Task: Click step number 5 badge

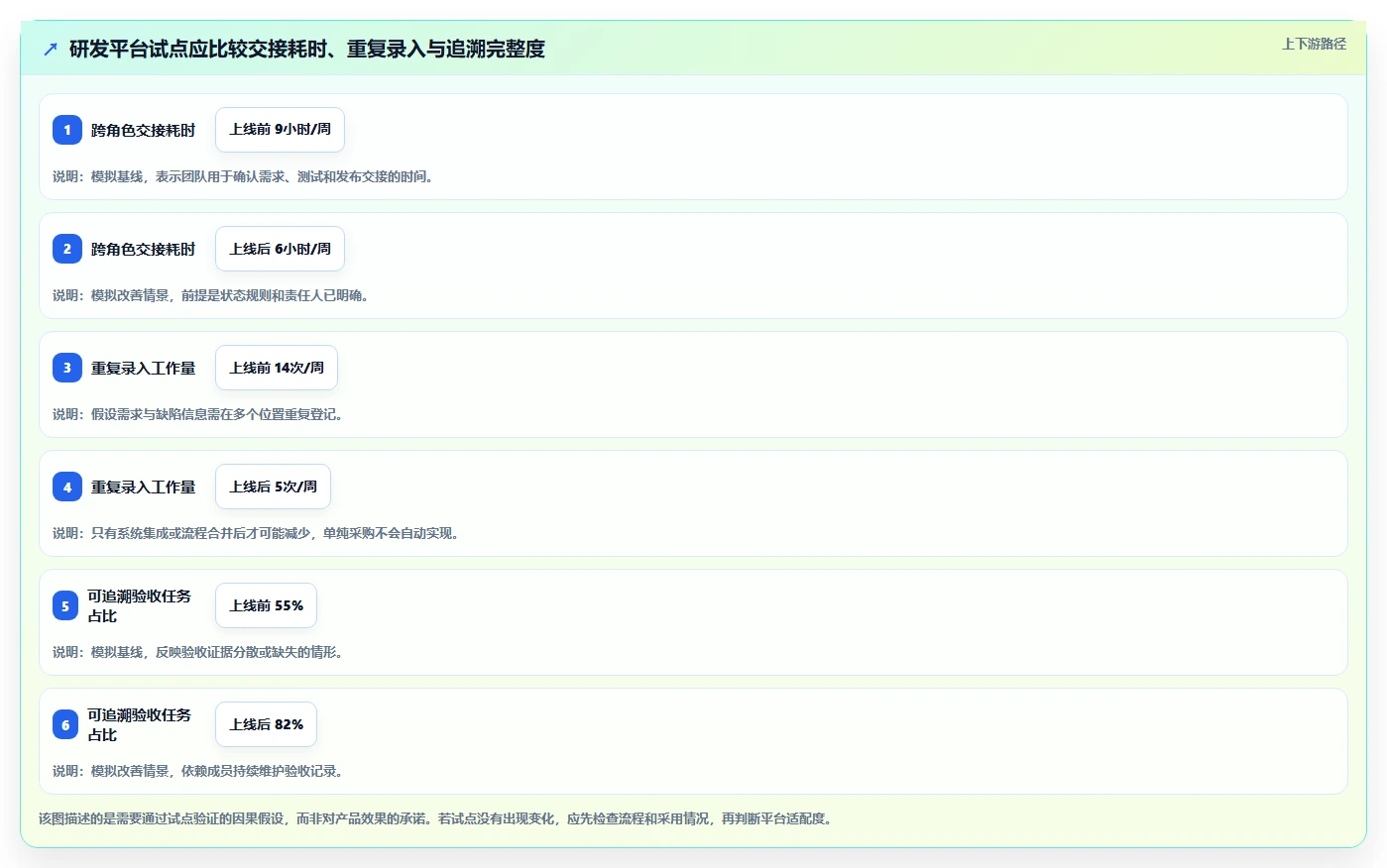Action: pyautogui.click(x=65, y=605)
